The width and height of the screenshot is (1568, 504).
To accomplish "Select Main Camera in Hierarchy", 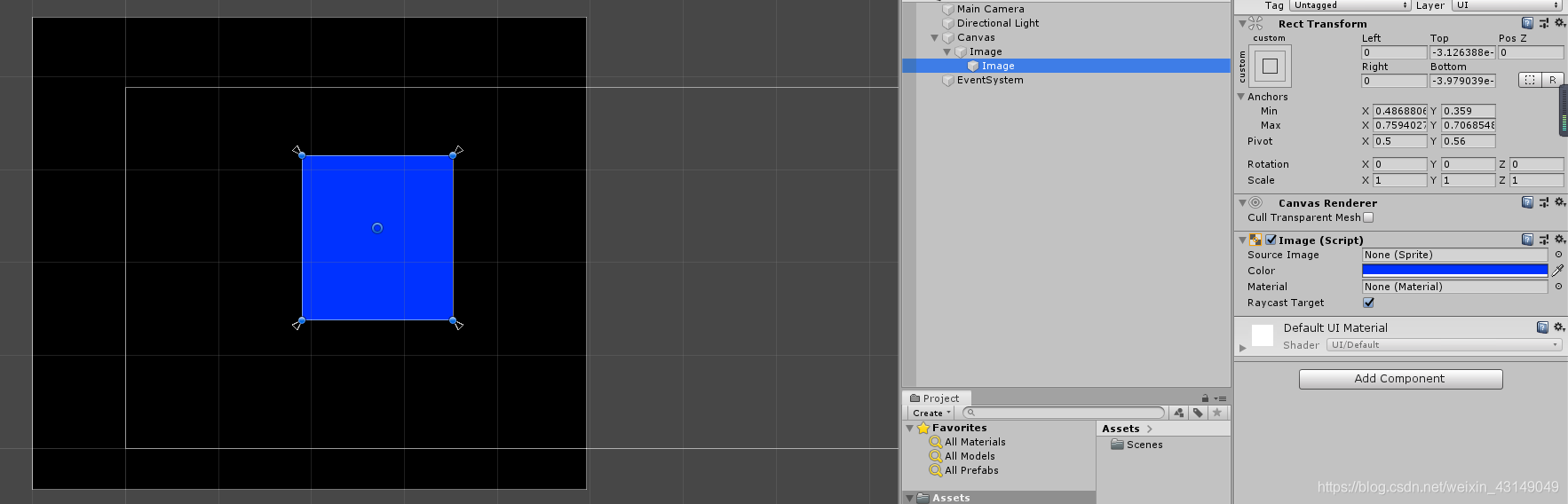I will click(990, 9).
